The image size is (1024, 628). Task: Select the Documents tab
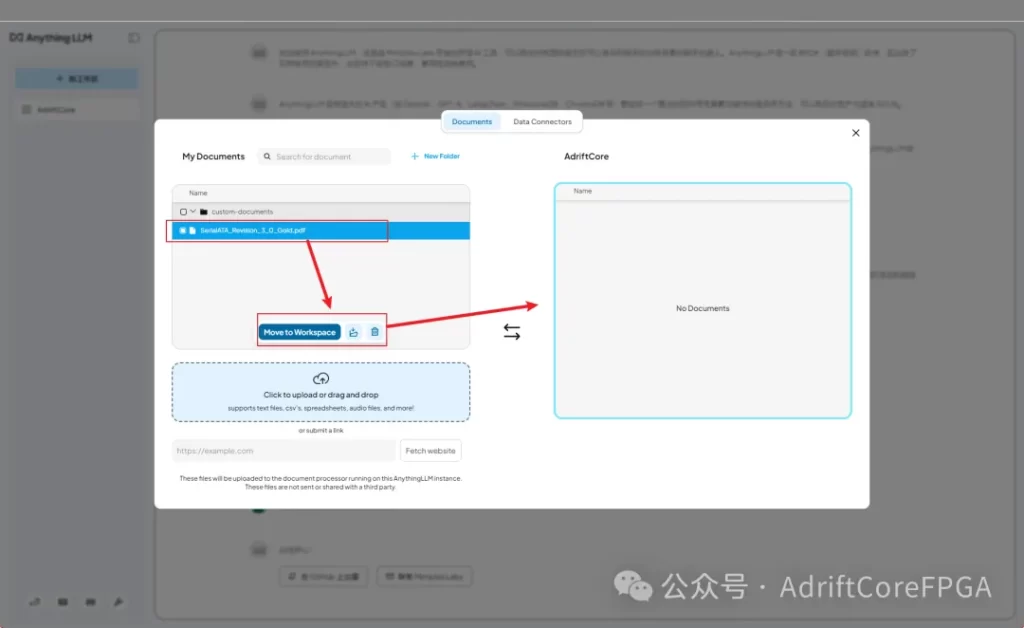click(472, 122)
